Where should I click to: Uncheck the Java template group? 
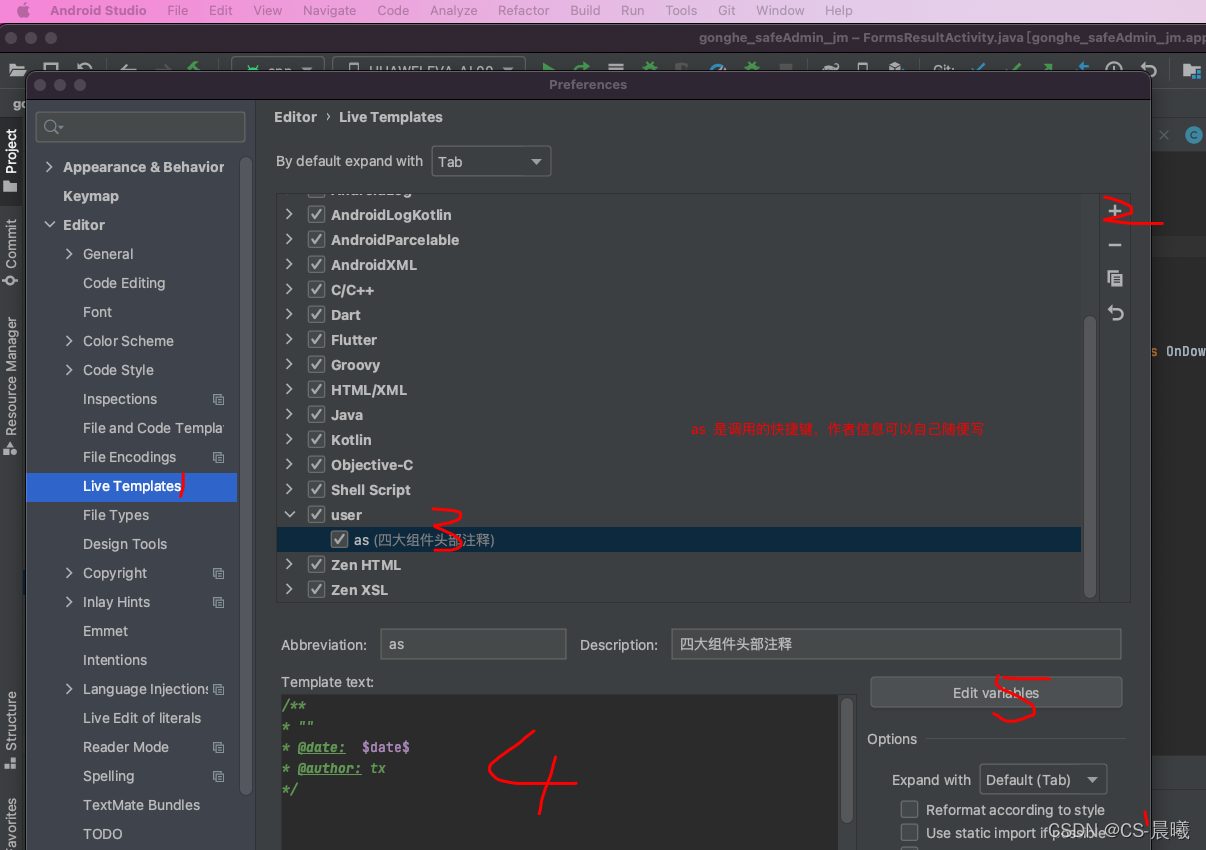pos(316,415)
